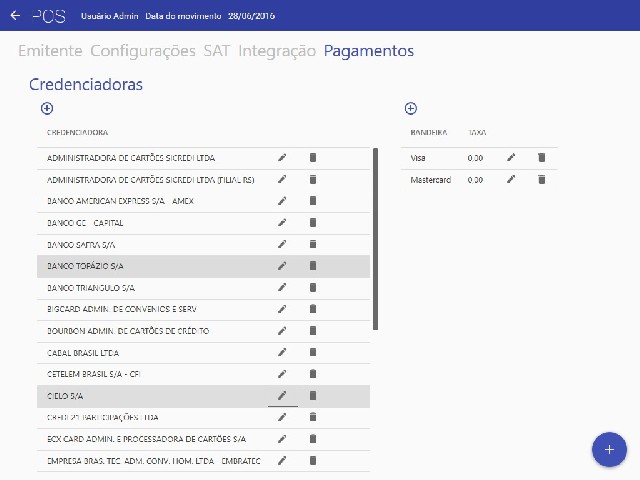The height and width of the screenshot is (480, 640).
Task: Edit CETELEM BRASIL S/A - CFI entry
Action: [282, 374]
